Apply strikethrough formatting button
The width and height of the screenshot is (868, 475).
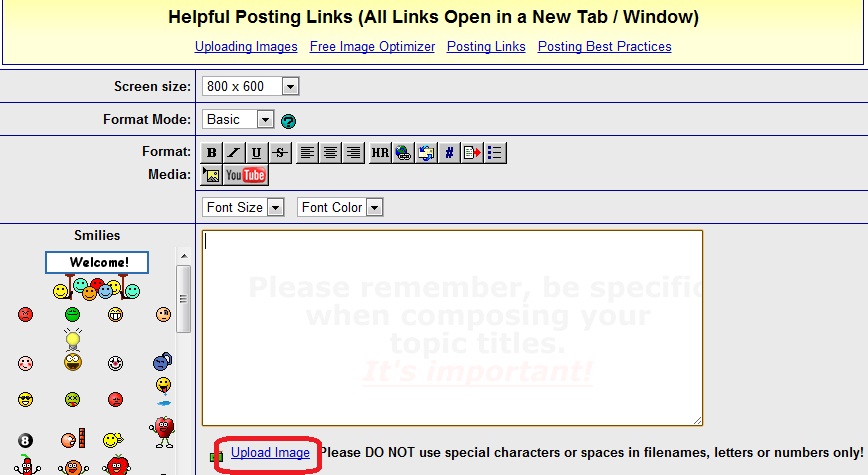coord(281,152)
